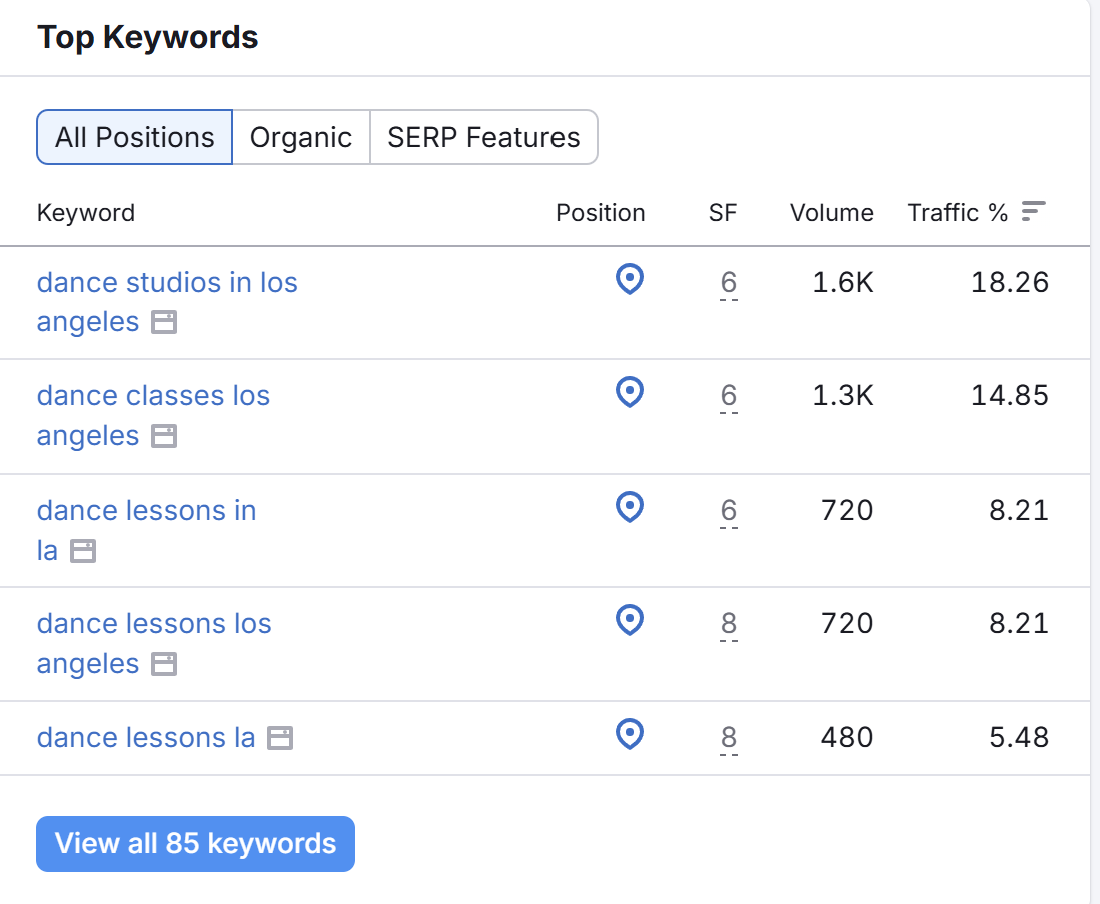The width and height of the screenshot is (1100, 904).
Task: Switch to the SERP Features tab
Action: [x=484, y=137]
